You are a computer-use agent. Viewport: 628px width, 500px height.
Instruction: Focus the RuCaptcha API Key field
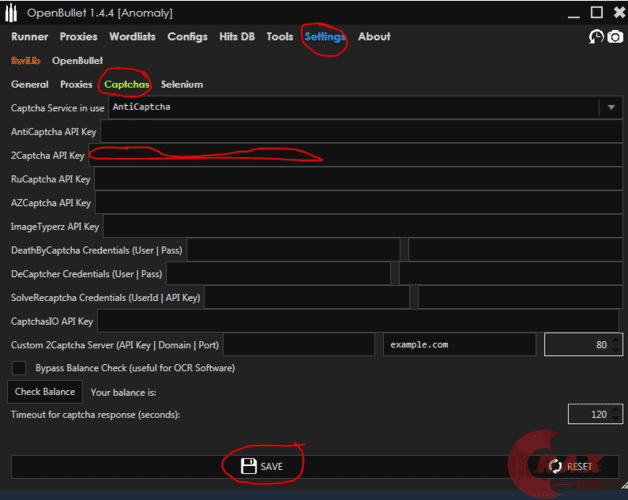click(x=358, y=179)
